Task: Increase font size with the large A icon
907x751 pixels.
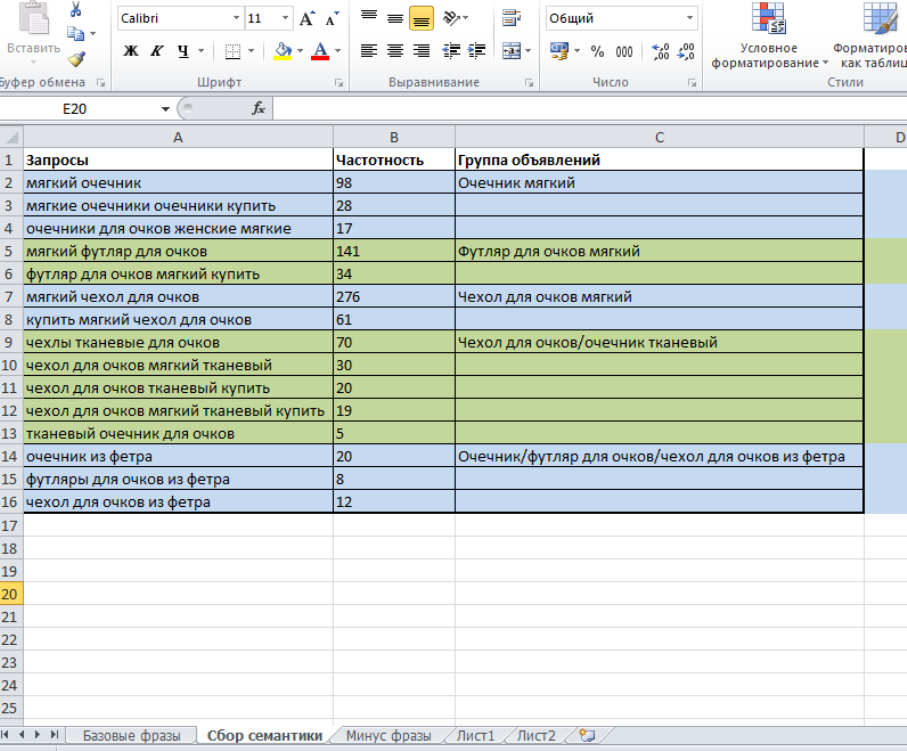Action: coord(307,19)
